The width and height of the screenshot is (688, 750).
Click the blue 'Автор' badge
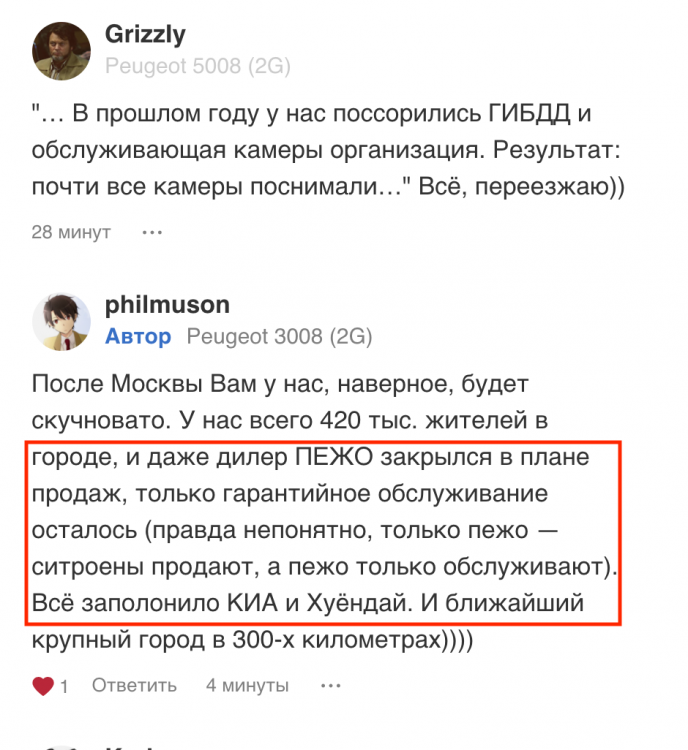[138, 336]
